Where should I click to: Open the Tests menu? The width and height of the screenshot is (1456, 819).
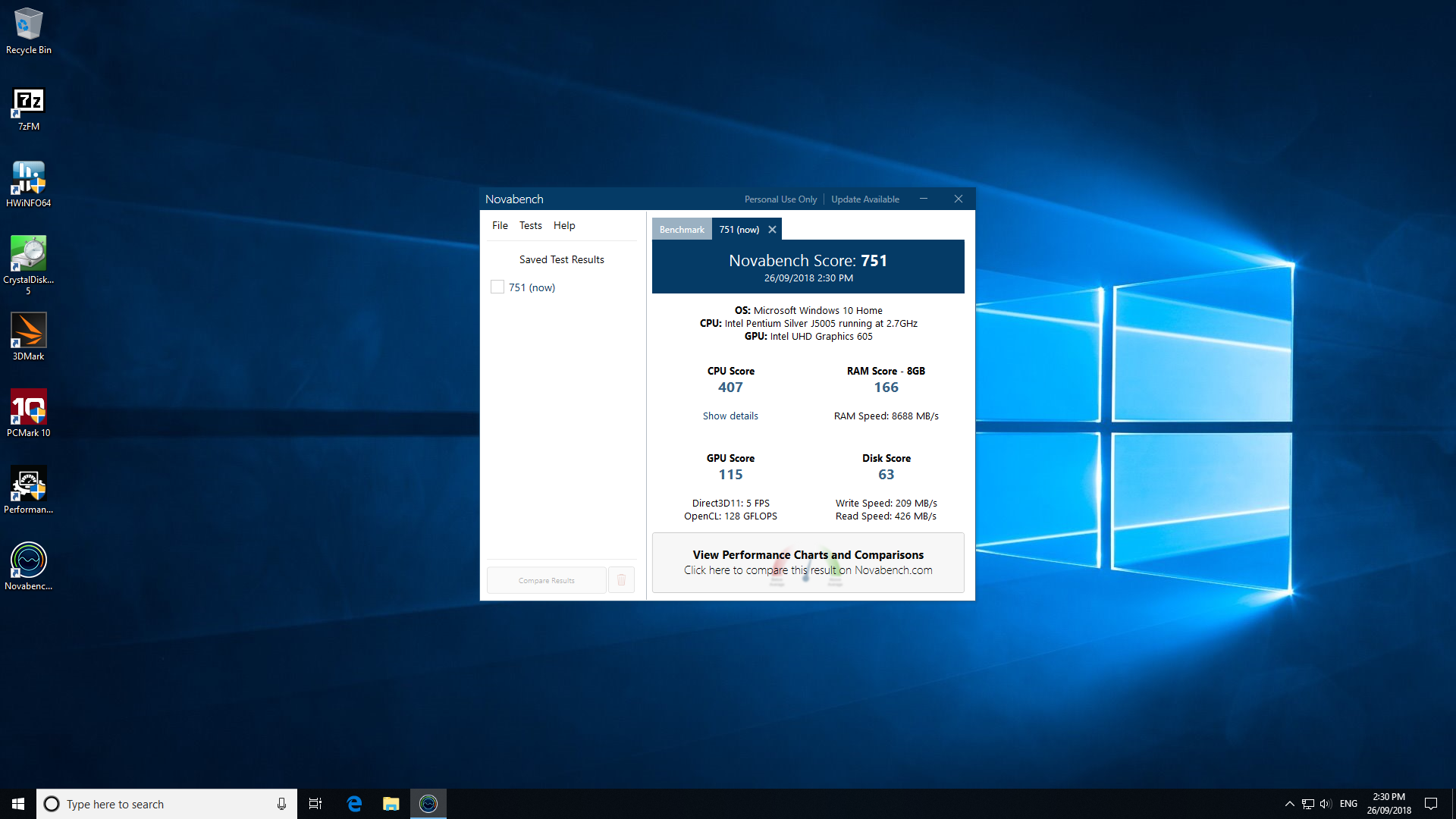(531, 225)
